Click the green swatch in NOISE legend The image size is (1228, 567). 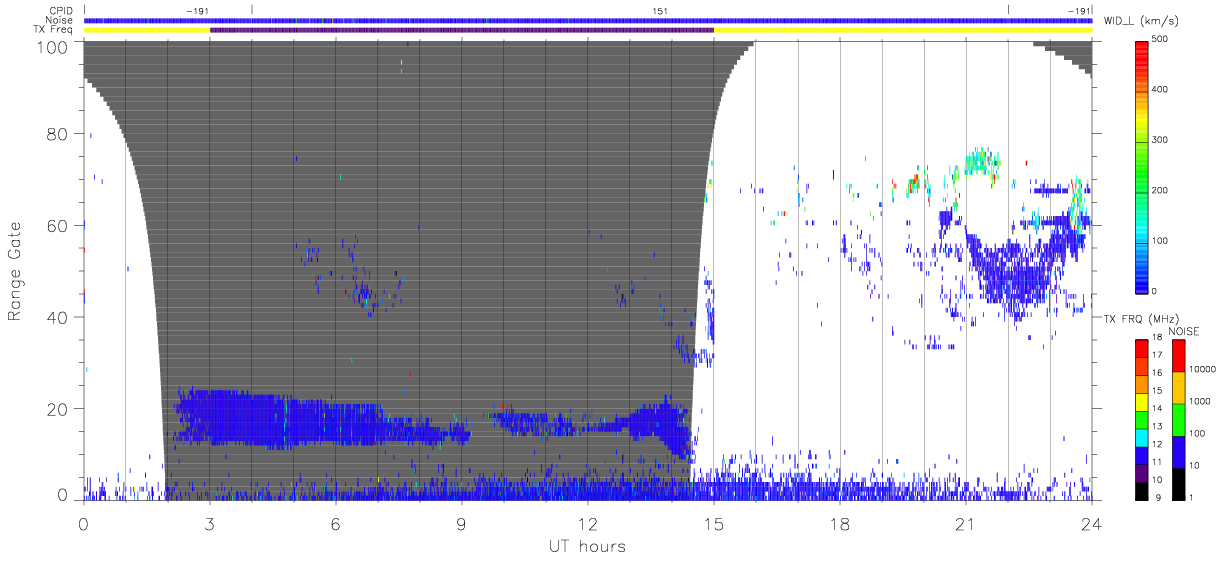coord(1178,420)
